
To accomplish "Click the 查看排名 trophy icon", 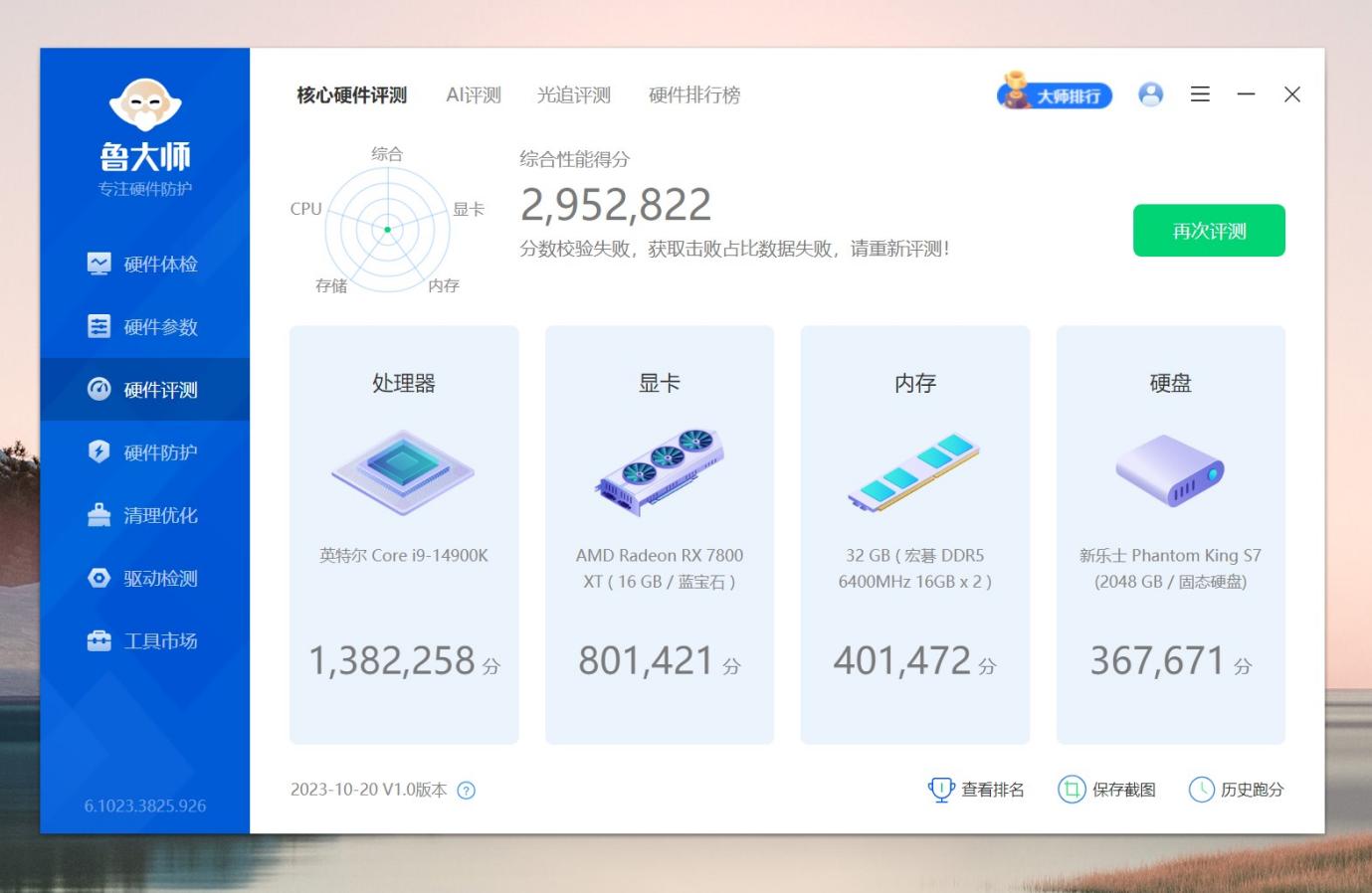I will [941, 790].
